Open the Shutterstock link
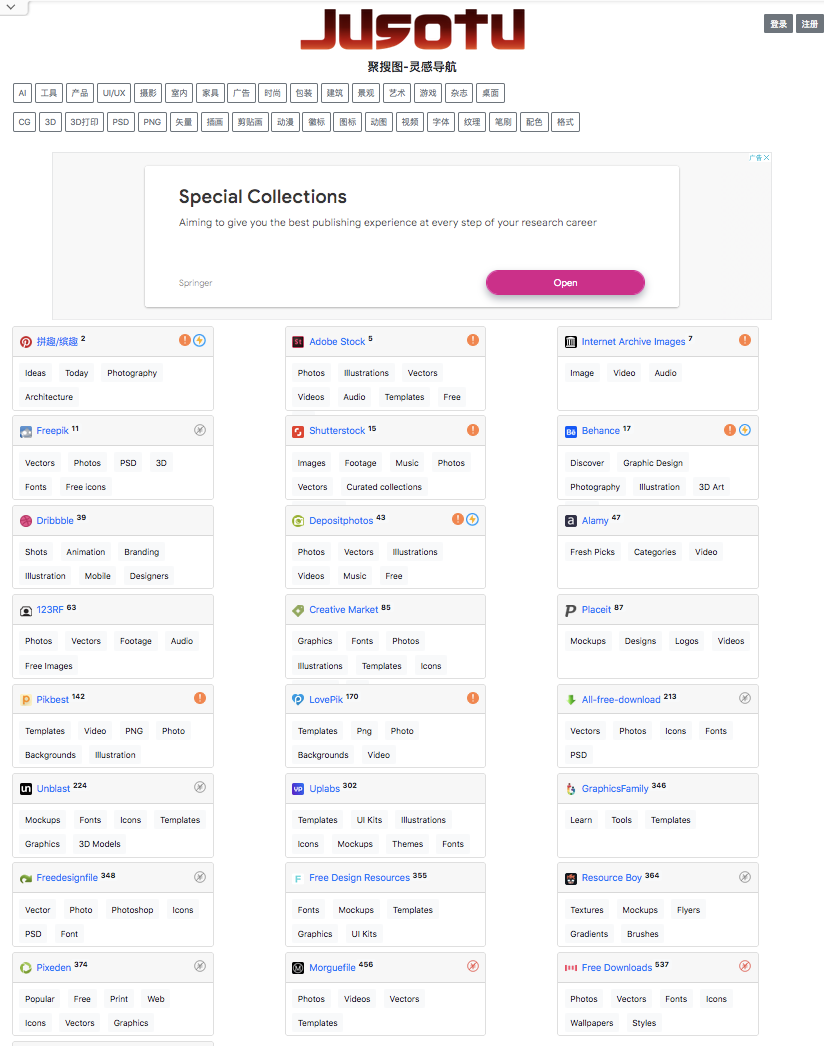 tap(337, 431)
